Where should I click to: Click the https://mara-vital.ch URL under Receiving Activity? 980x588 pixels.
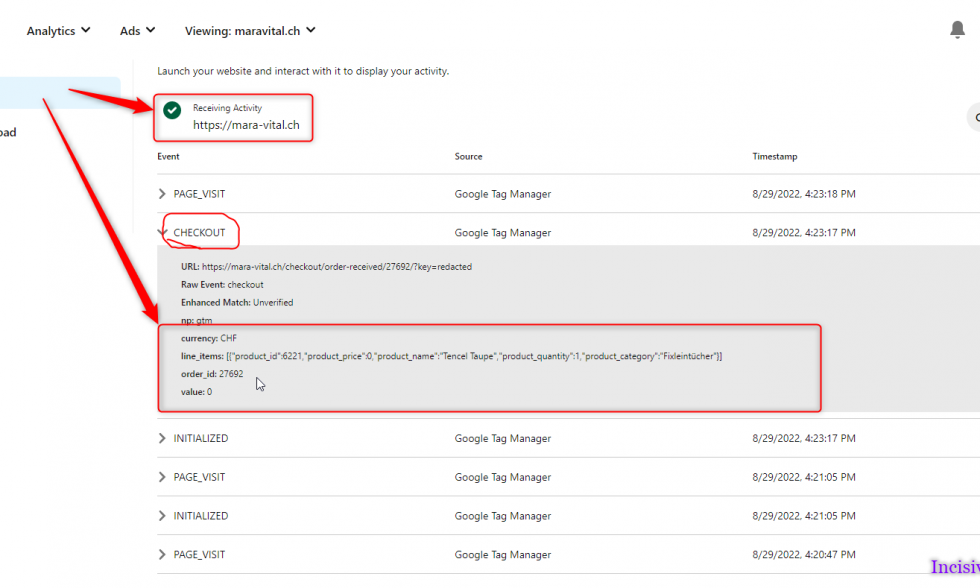[x=246, y=126]
